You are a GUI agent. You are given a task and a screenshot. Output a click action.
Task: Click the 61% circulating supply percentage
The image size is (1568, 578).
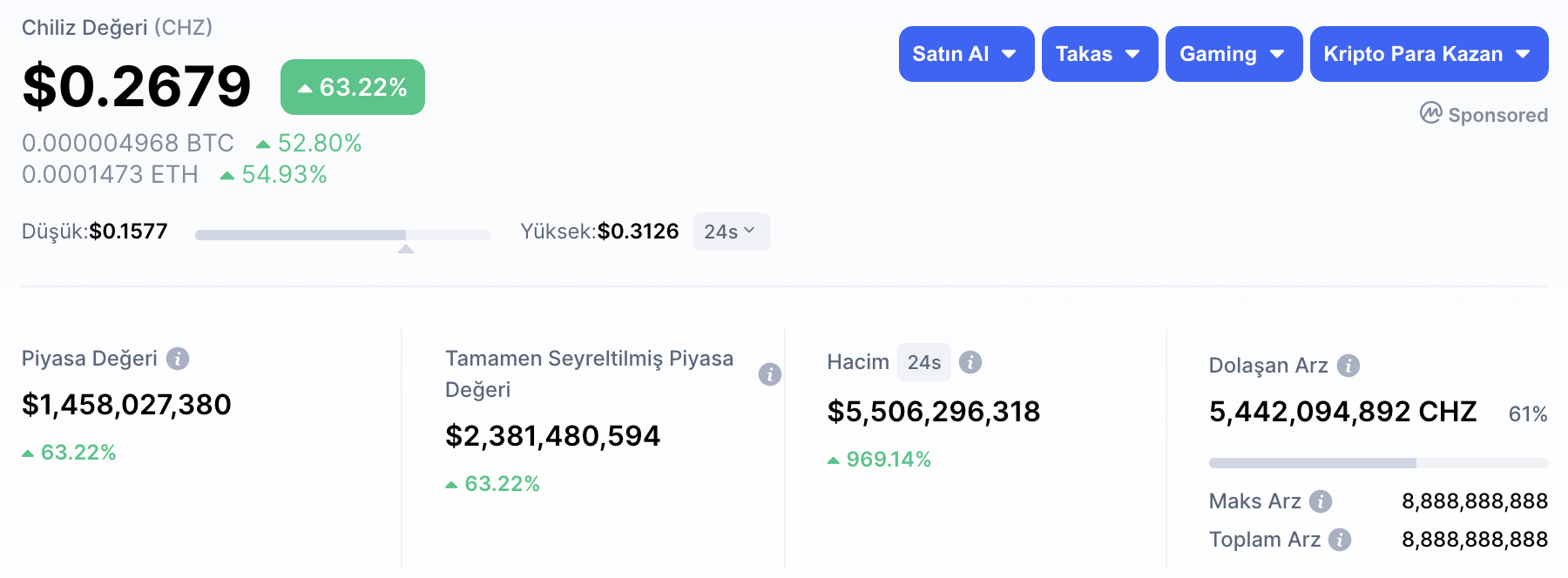pos(1528,414)
